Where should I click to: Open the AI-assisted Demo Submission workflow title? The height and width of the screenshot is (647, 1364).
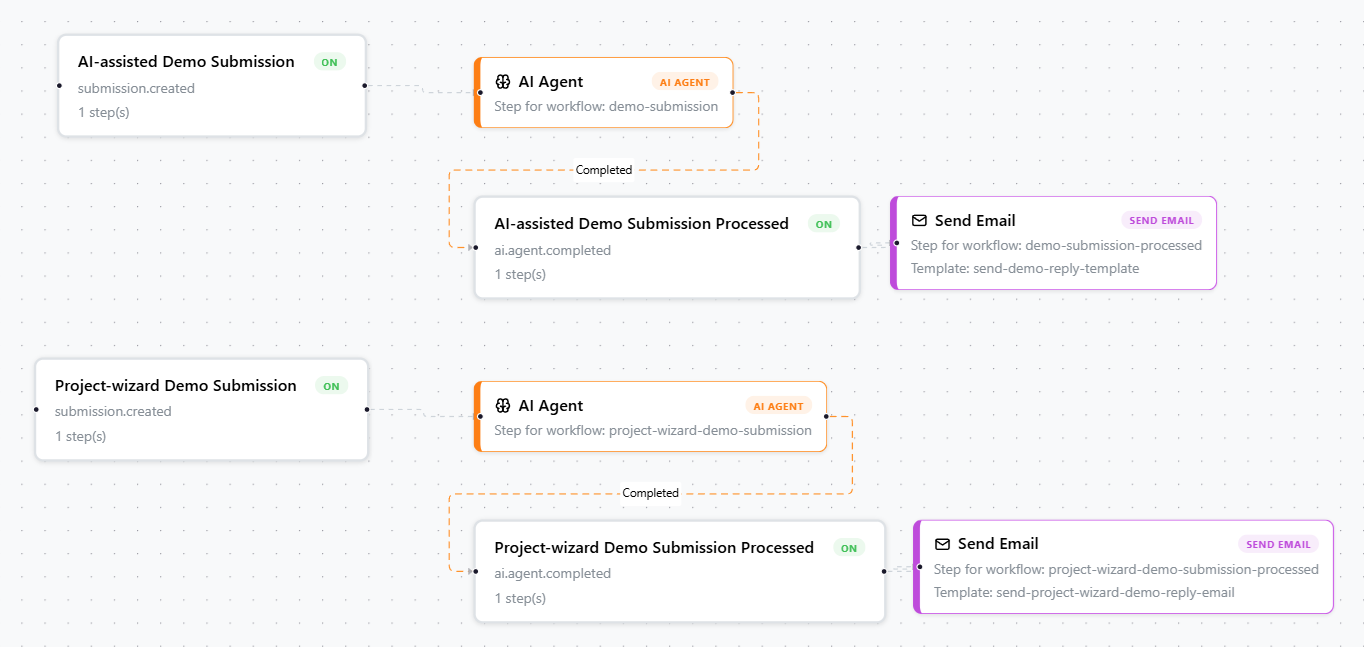[186, 62]
